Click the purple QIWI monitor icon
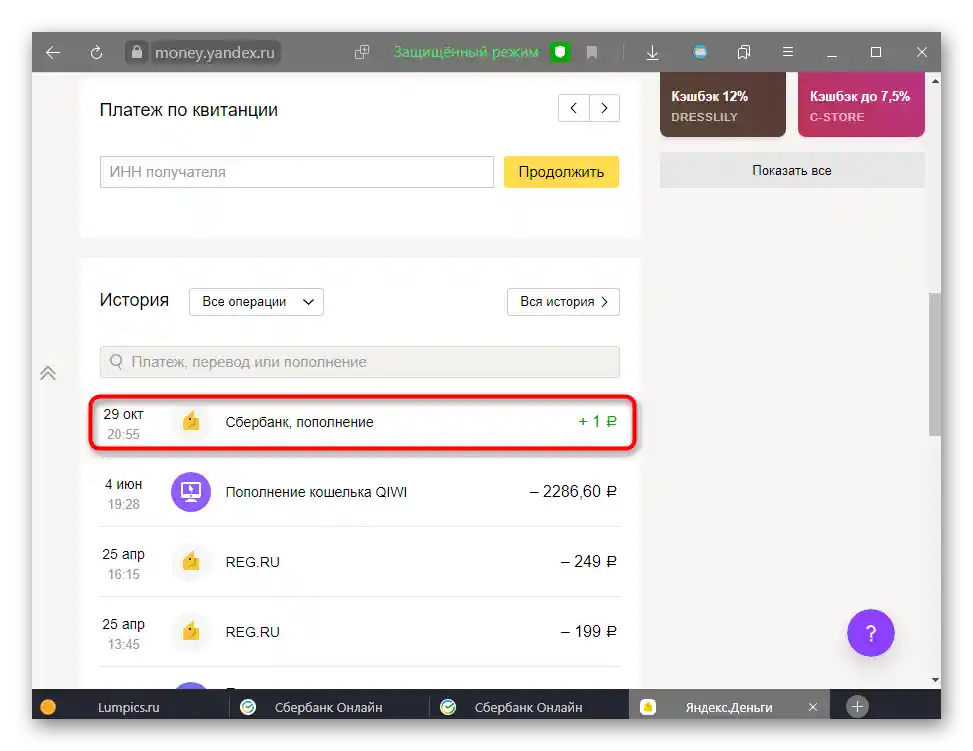This screenshot has width=973, height=751. click(191, 492)
